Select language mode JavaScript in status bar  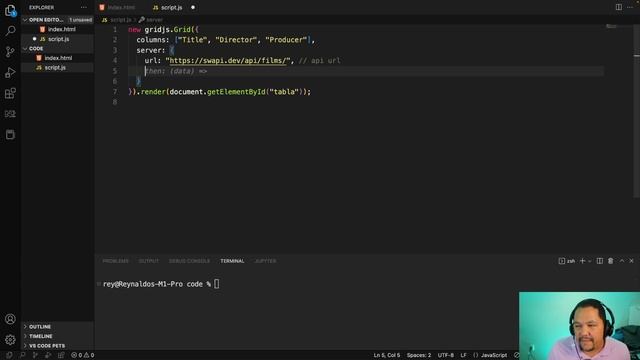tap(494, 355)
